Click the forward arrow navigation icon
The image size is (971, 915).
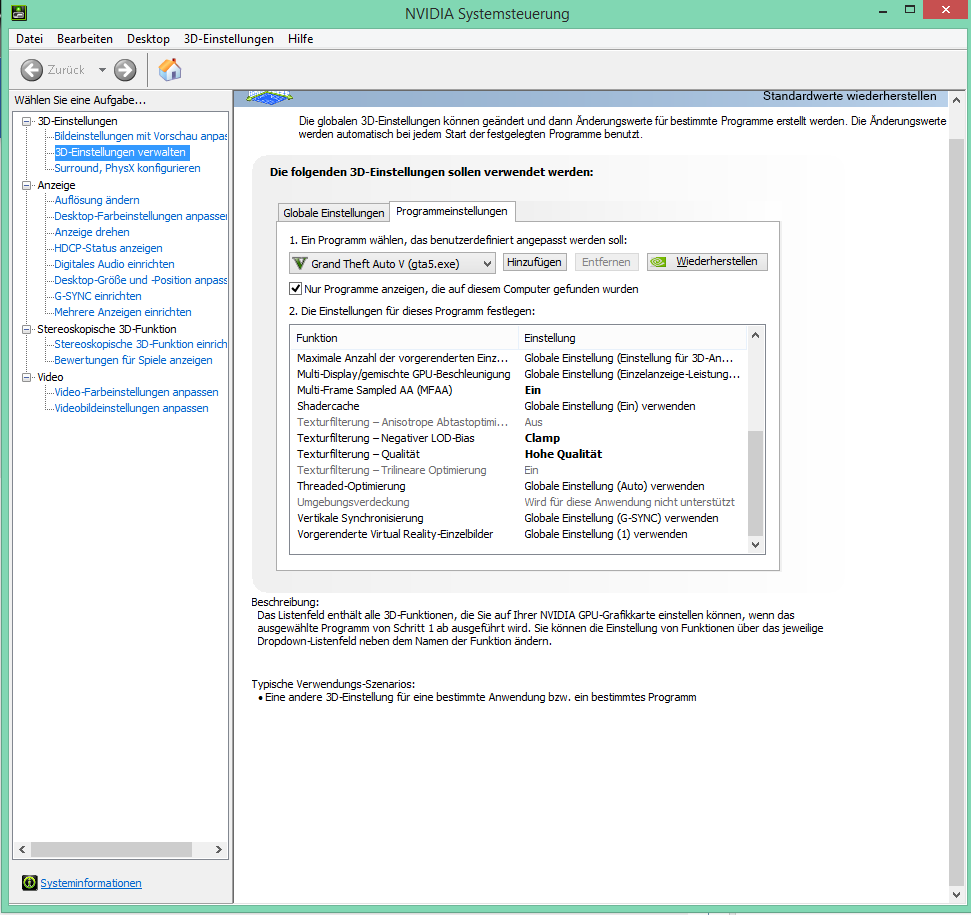click(125, 70)
